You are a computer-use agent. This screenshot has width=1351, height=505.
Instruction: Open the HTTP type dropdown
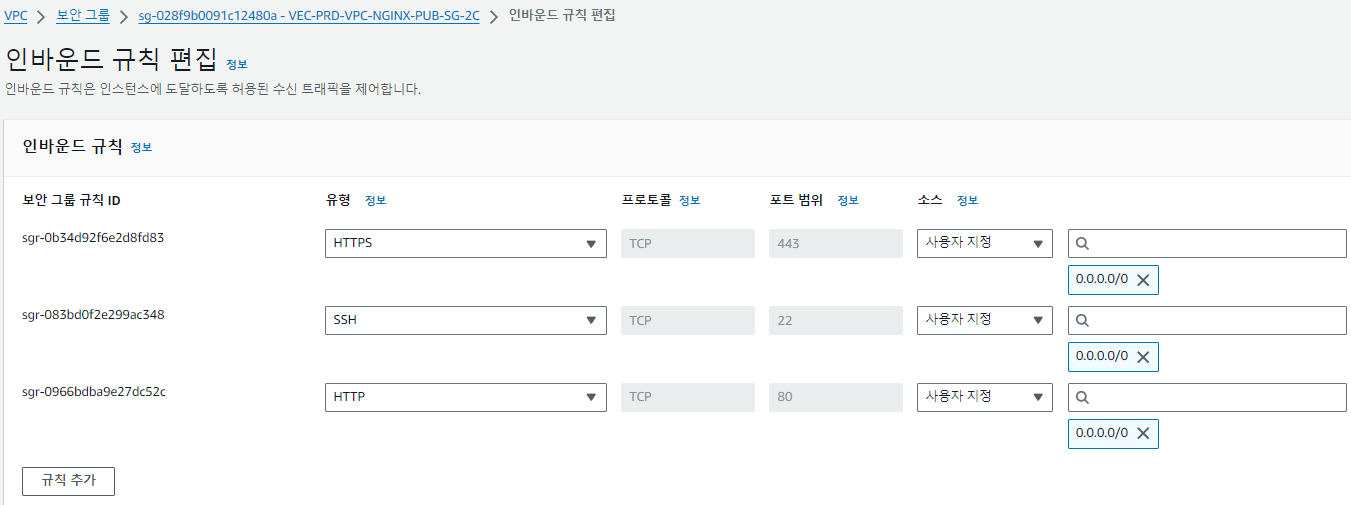pyautogui.click(x=465, y=397)
